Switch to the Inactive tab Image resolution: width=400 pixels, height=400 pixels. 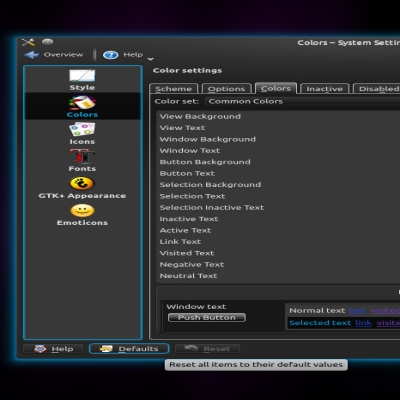[325, 89]
